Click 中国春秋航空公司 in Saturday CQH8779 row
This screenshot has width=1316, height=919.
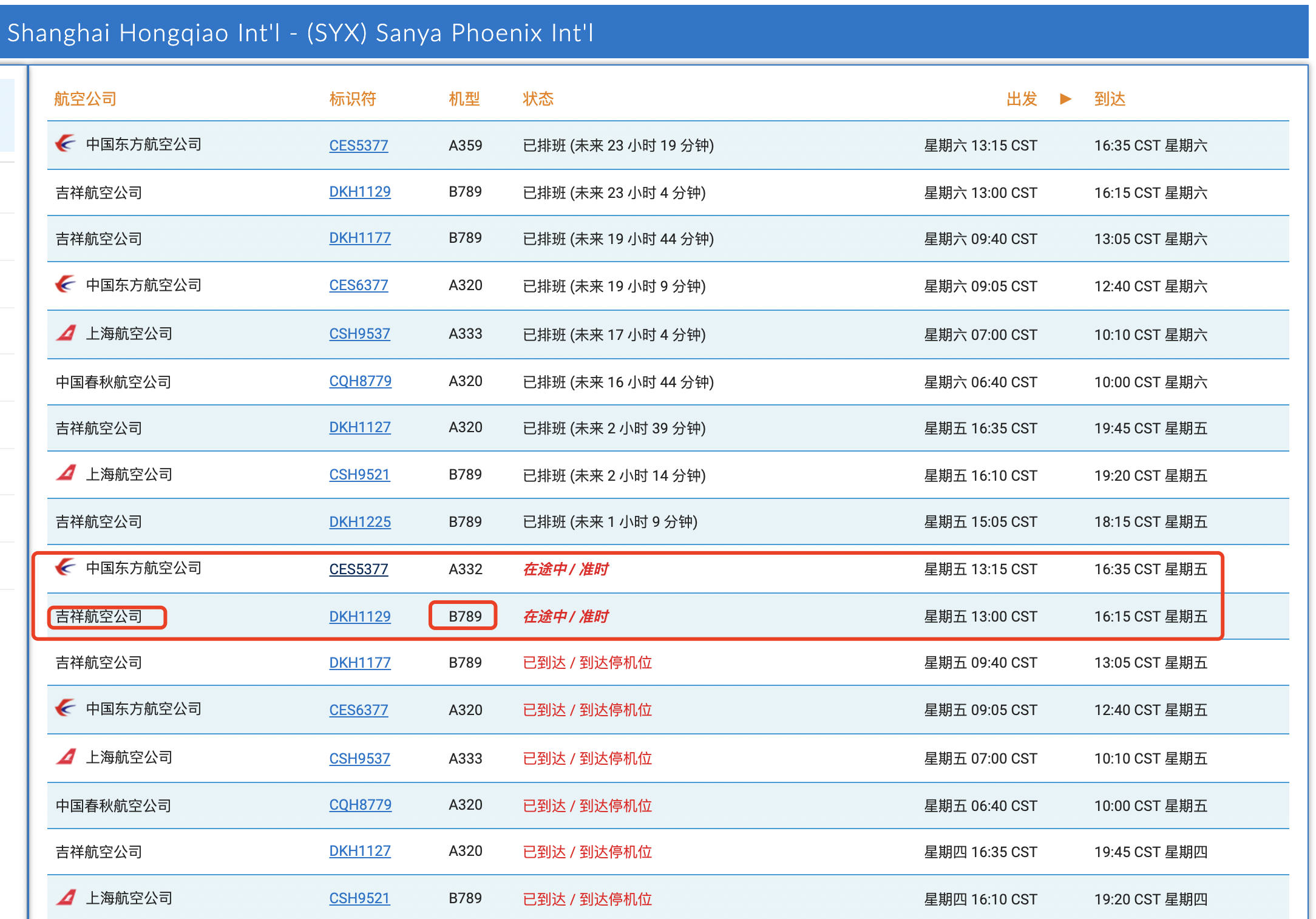click(x=114, y=382)
